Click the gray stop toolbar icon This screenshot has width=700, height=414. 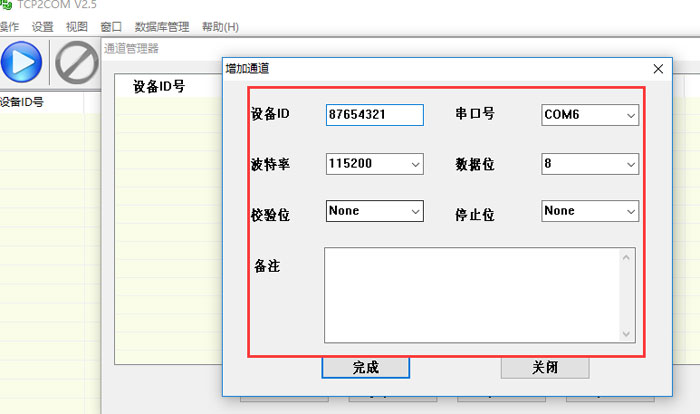click(x=76, y=63)
